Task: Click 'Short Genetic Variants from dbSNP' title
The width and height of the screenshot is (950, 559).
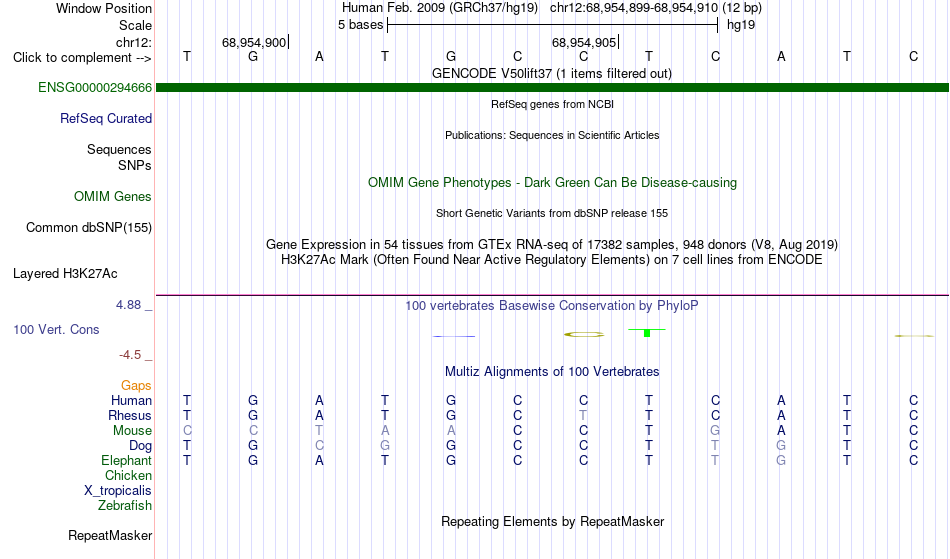Action: (x=552, y=213)
